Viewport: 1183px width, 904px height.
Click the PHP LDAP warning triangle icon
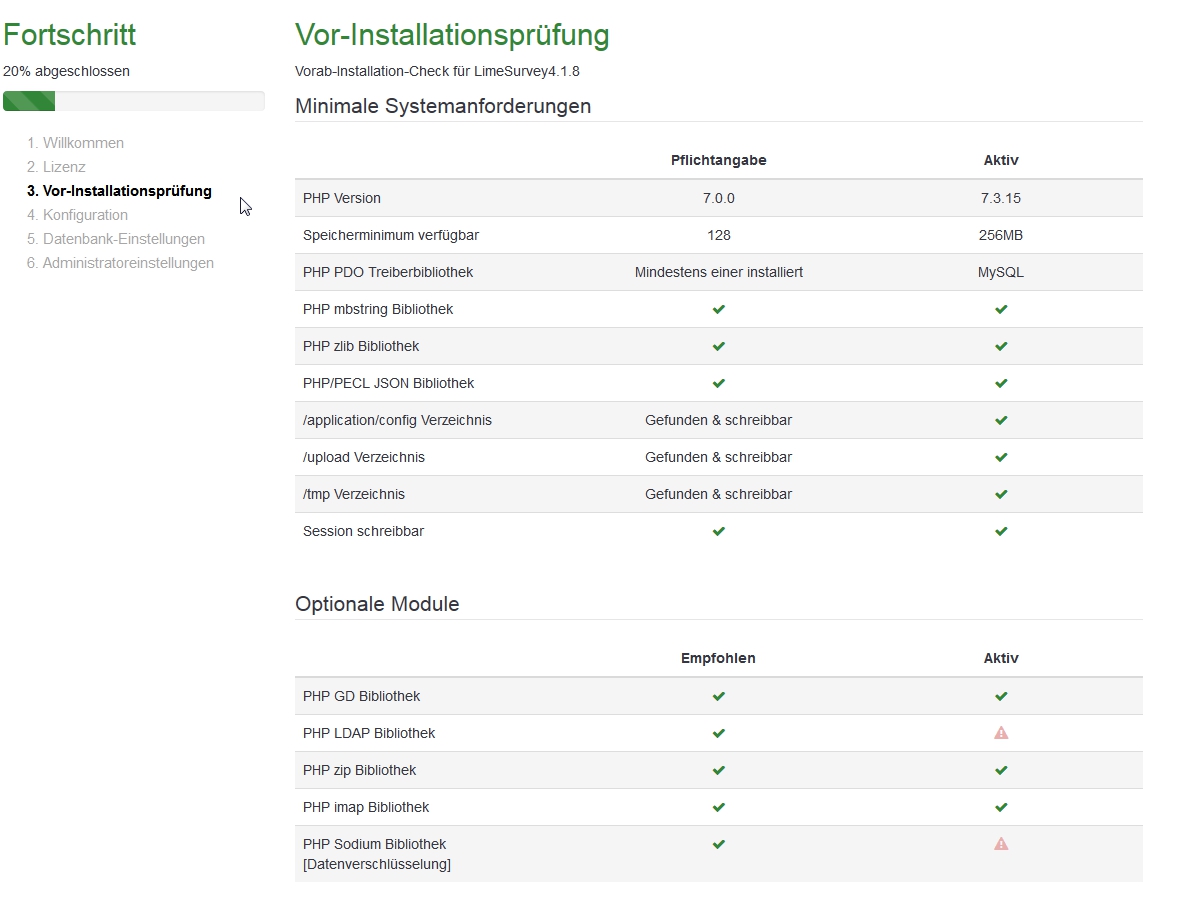point(1001,733)
